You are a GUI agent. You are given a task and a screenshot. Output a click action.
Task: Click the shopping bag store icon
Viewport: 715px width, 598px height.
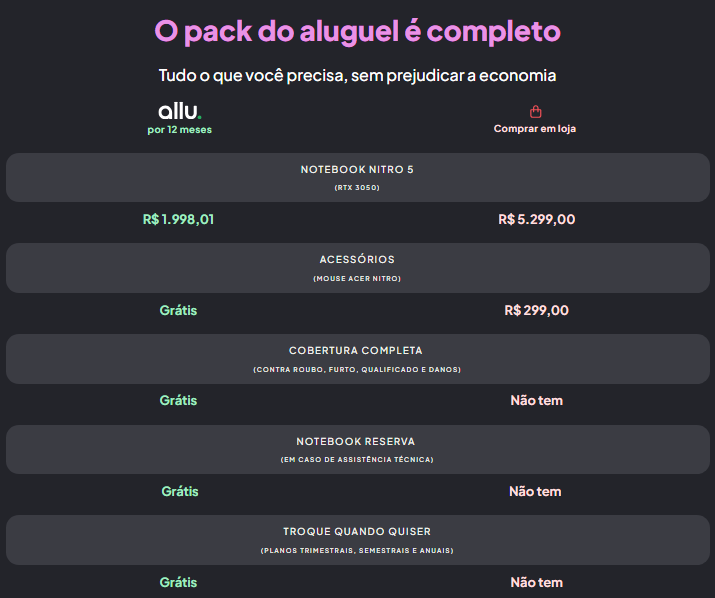(535, 112)
